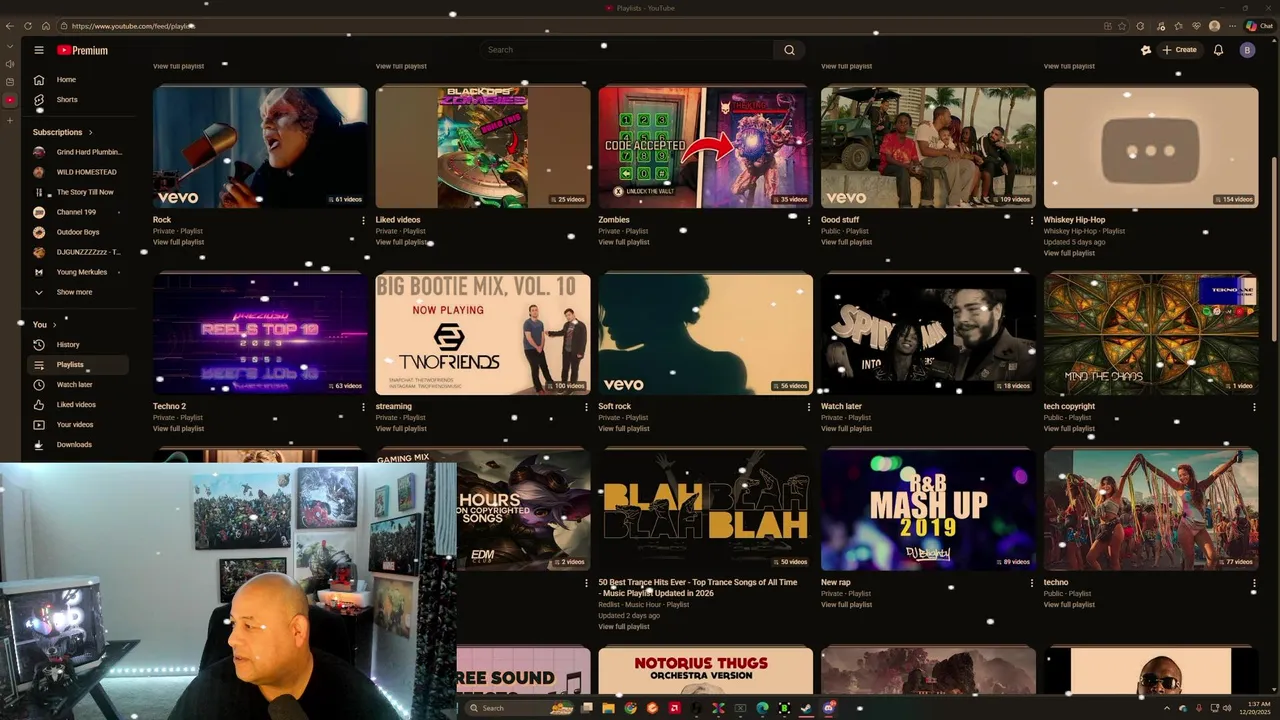The width and height of the screenshot is (1280, 720).
Task: View full playlist under Whiskey Hip-Hop
Action: pyautogui.click(x=1069, y=253)
